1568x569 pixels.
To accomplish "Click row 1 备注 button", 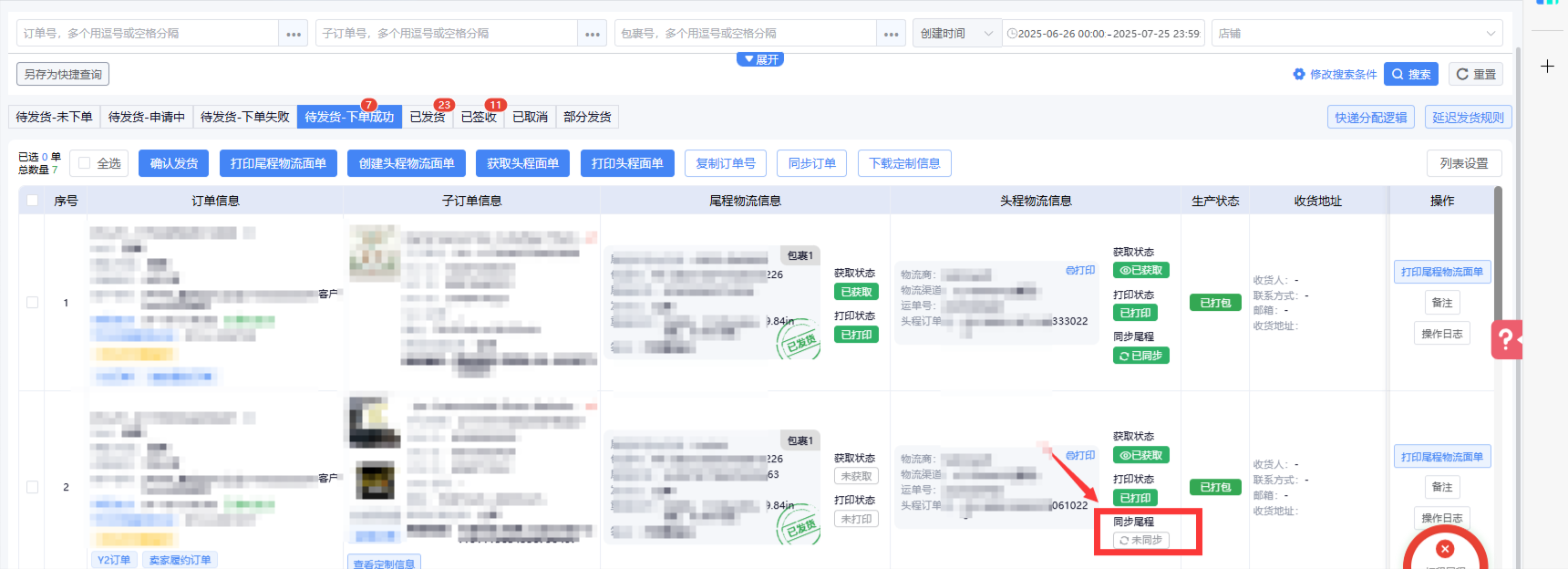I will pos(1442,303).
